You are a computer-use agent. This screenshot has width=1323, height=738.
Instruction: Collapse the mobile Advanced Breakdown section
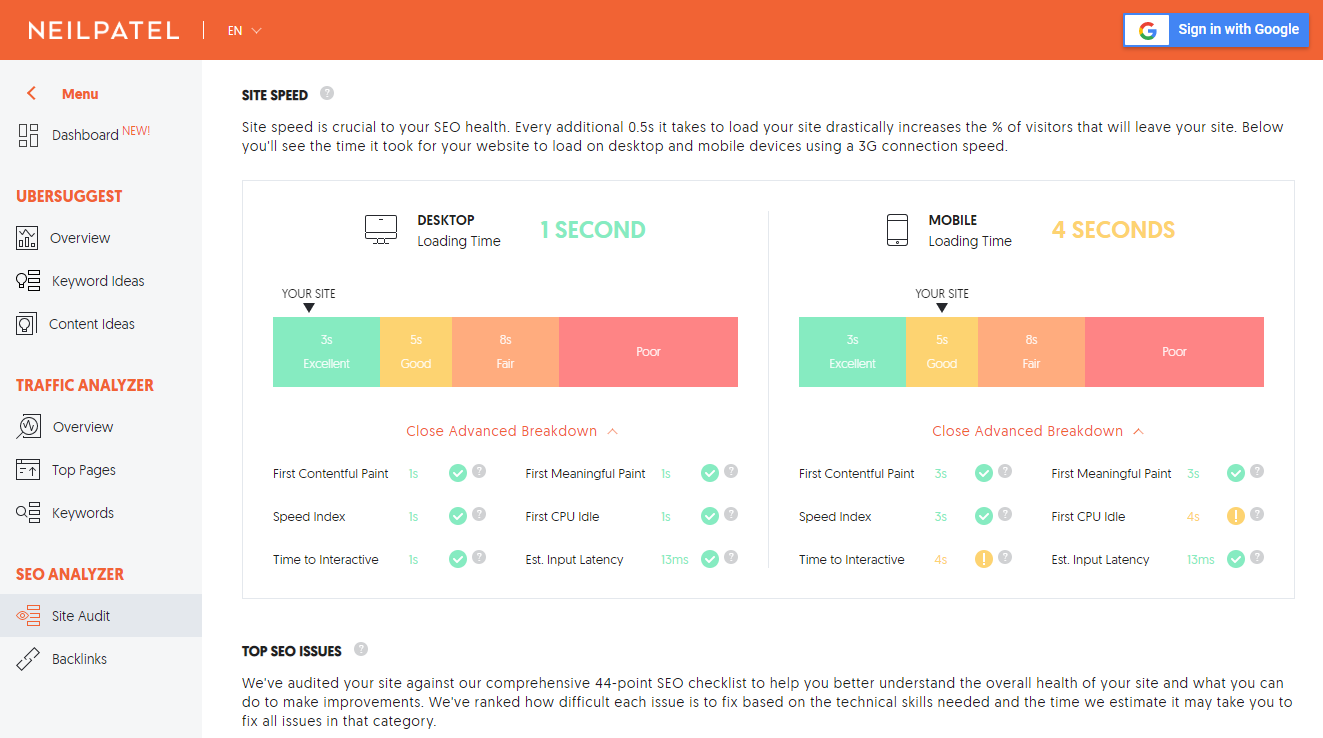1037,431
